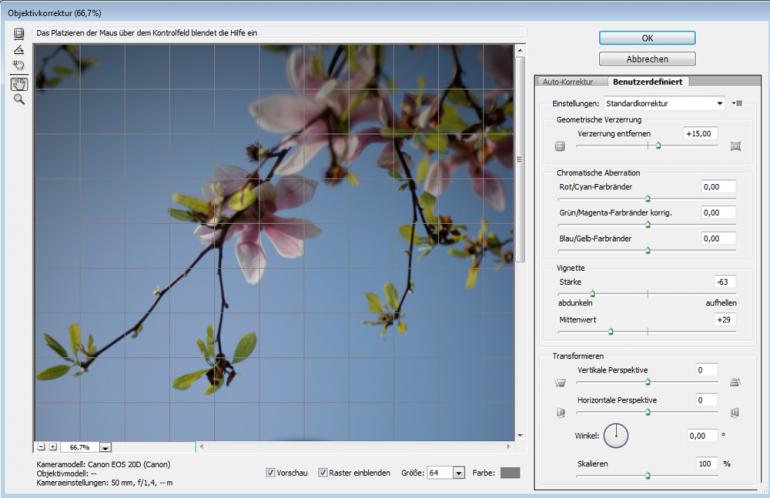The height and width of the screenshot is (498, 770).
Task: Open the Größe grid size dropdown
Action: point(459,473)
